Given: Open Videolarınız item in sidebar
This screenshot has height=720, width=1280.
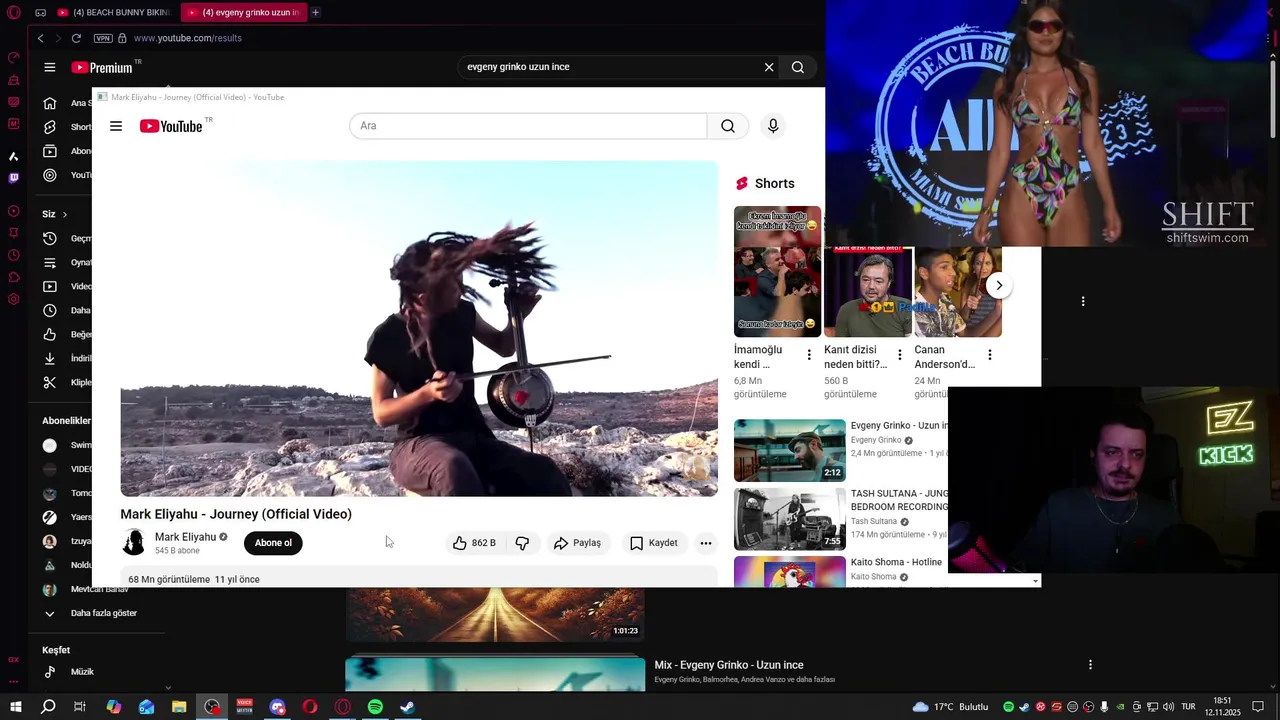Looking at the screenshot, I should 67,286.
